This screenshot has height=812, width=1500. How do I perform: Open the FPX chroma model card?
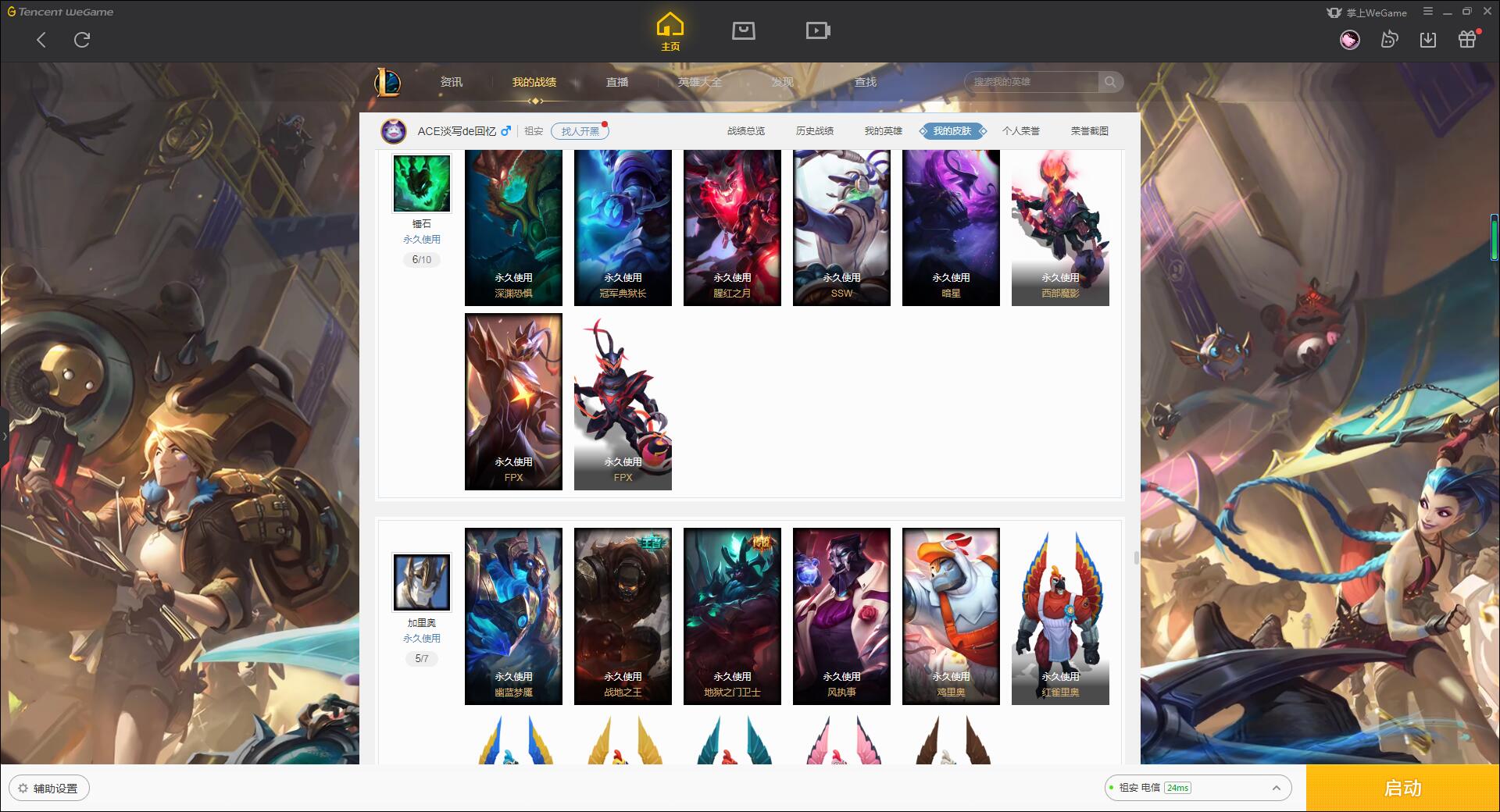623,402
